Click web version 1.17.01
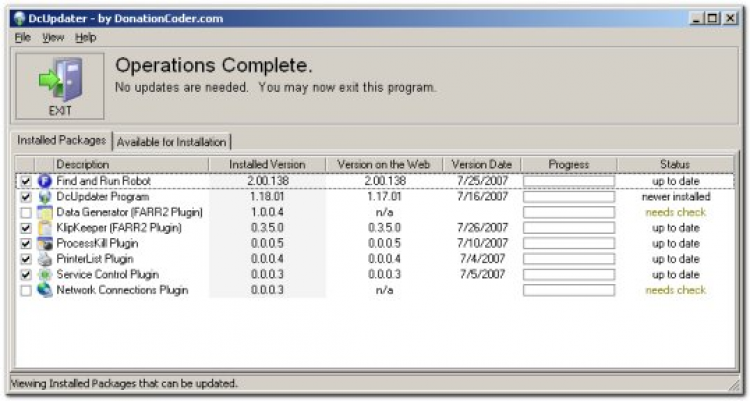750x401 pixels. click(x=384, y=197)
